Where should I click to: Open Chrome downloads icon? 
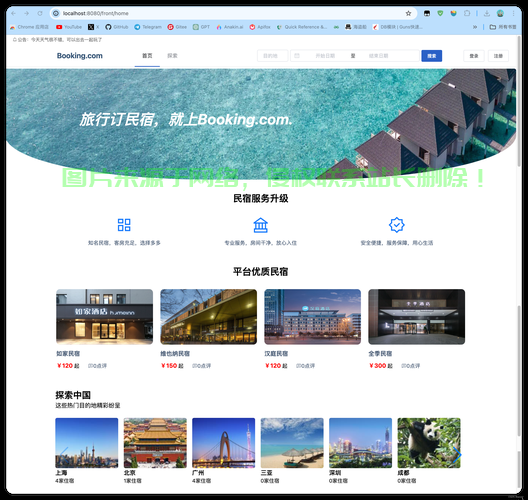[487, 13]
